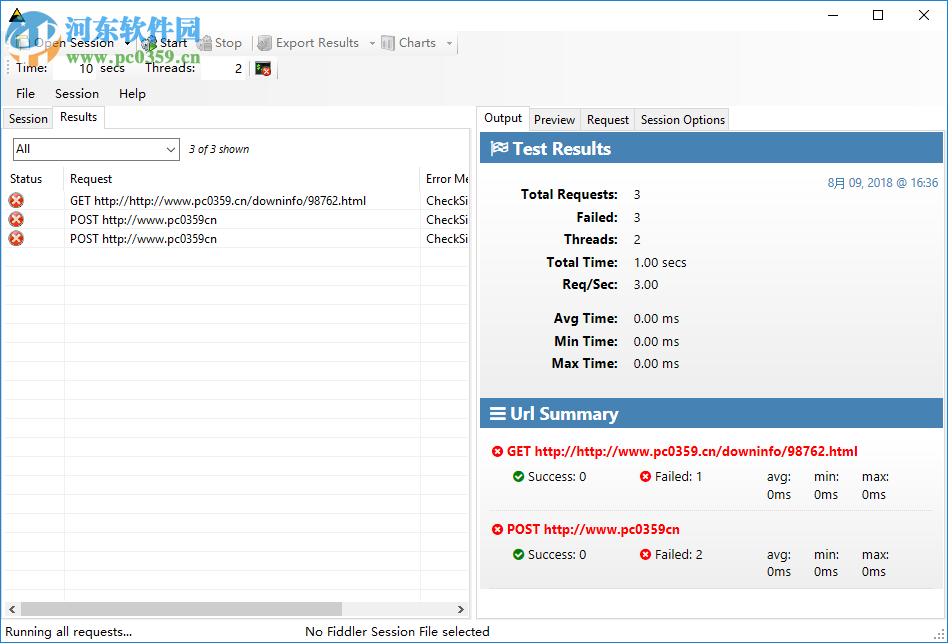Switch to the Session Options tab
948x643 pixels.
pos(681,119)
